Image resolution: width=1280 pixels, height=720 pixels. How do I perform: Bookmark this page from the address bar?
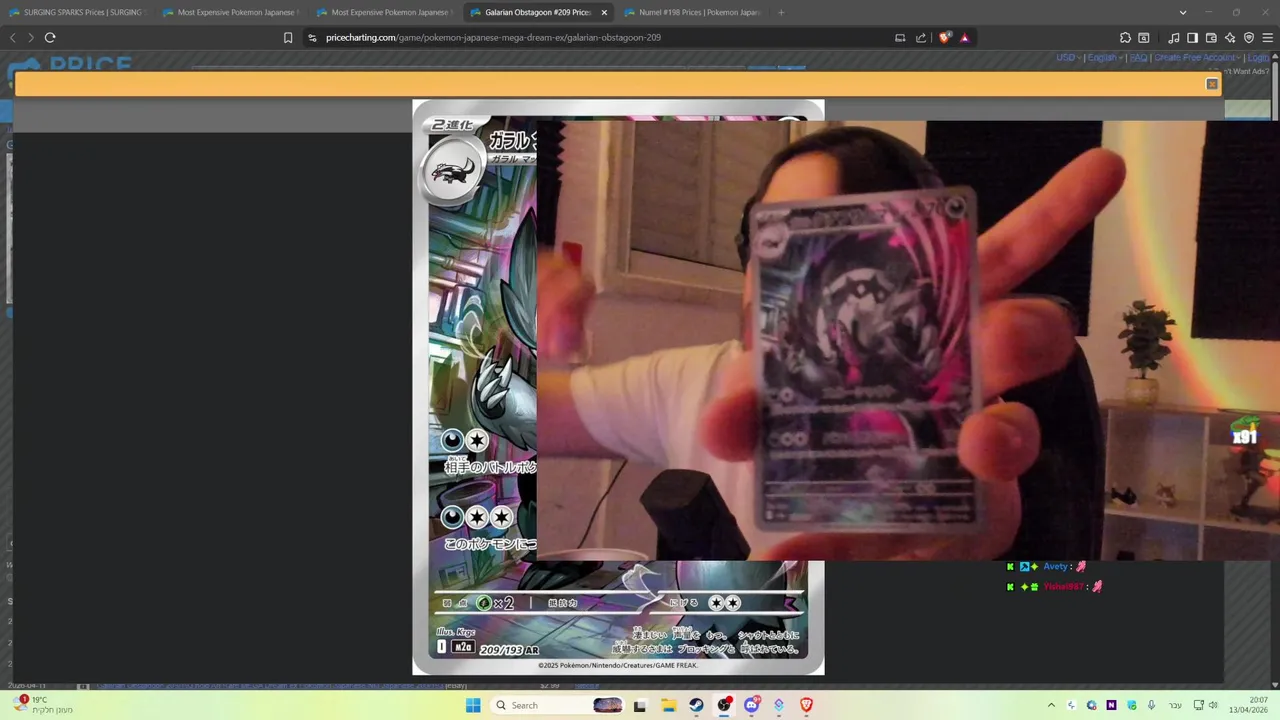pyautogui.click(x=288, y=38)
